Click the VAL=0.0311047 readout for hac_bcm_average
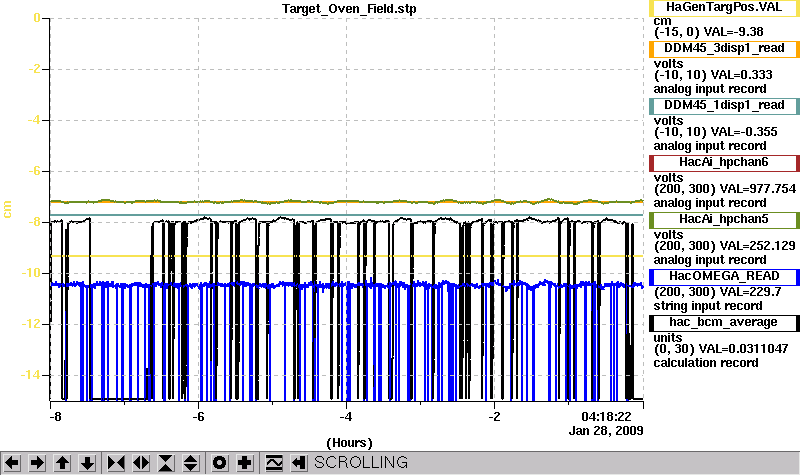This screenshot has height=475, width=800. tap(743, 349)
